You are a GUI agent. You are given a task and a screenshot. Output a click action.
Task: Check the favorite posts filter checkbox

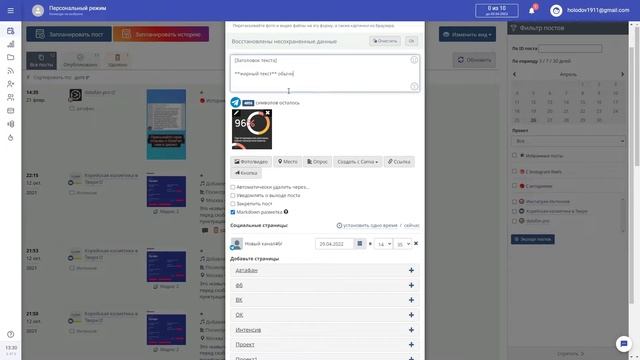[514, 156]
